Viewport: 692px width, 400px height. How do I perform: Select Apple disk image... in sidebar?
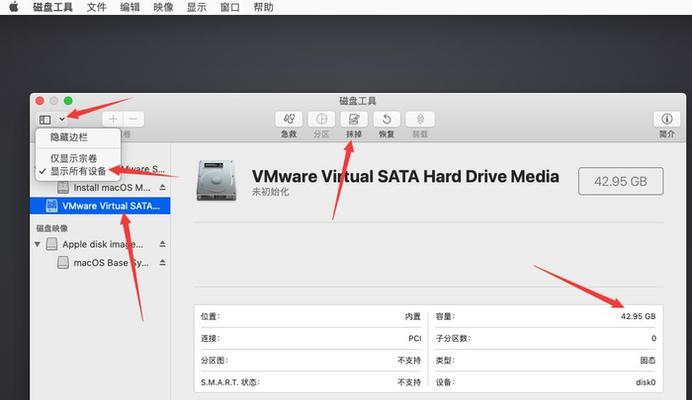click(102, 244)
